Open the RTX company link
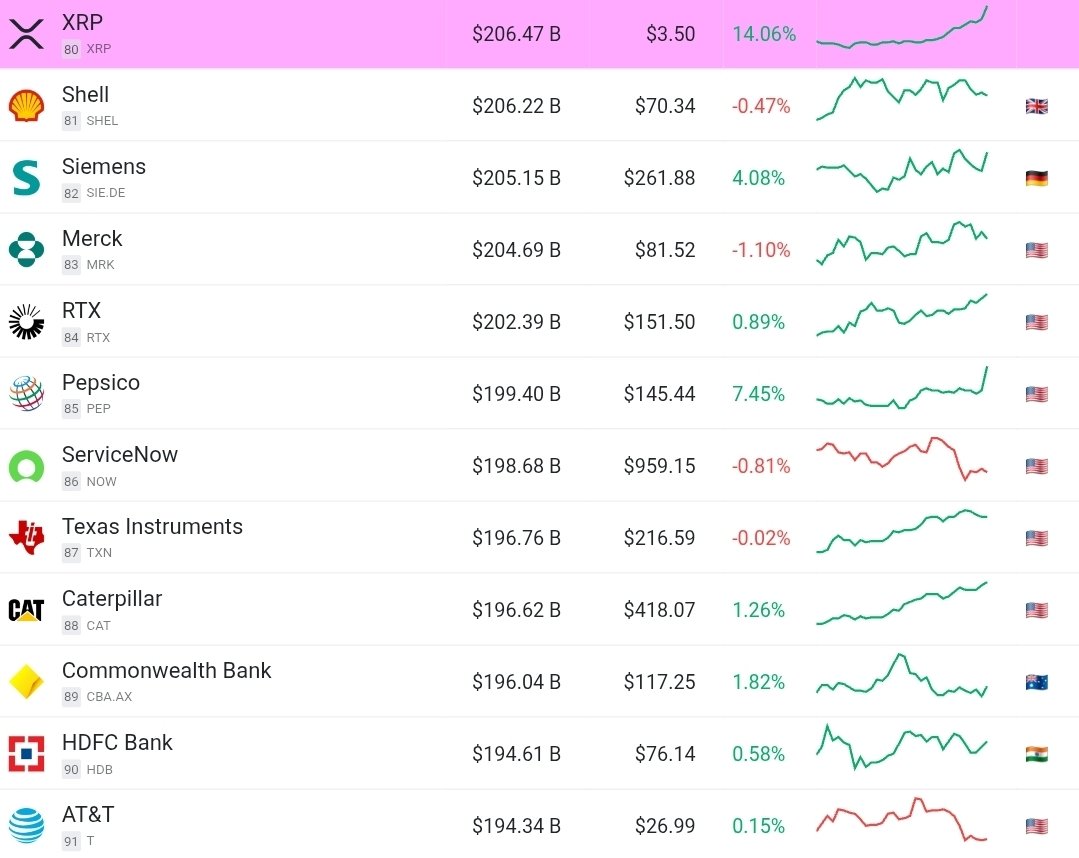Image resolution: width=1079 pixels, height=858 pixels. click(81, 310)
